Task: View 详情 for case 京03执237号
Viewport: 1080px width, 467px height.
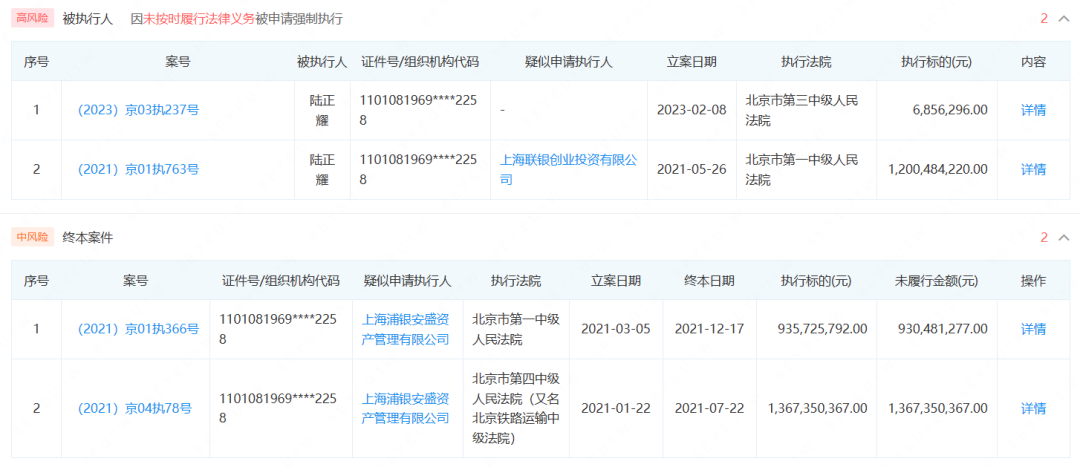Action: pyautogui.click(x=1033, y=110)
